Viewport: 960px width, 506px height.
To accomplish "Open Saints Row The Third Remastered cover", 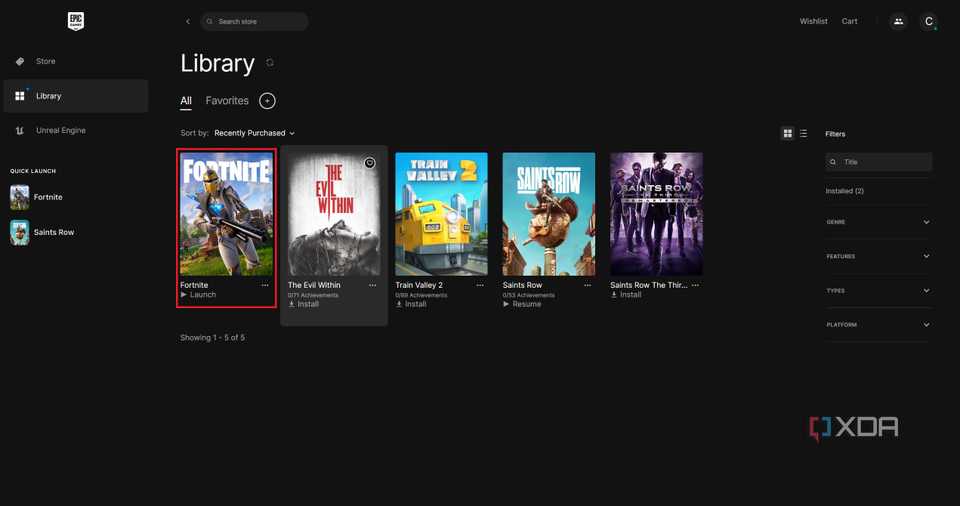I will coord(656,214).
